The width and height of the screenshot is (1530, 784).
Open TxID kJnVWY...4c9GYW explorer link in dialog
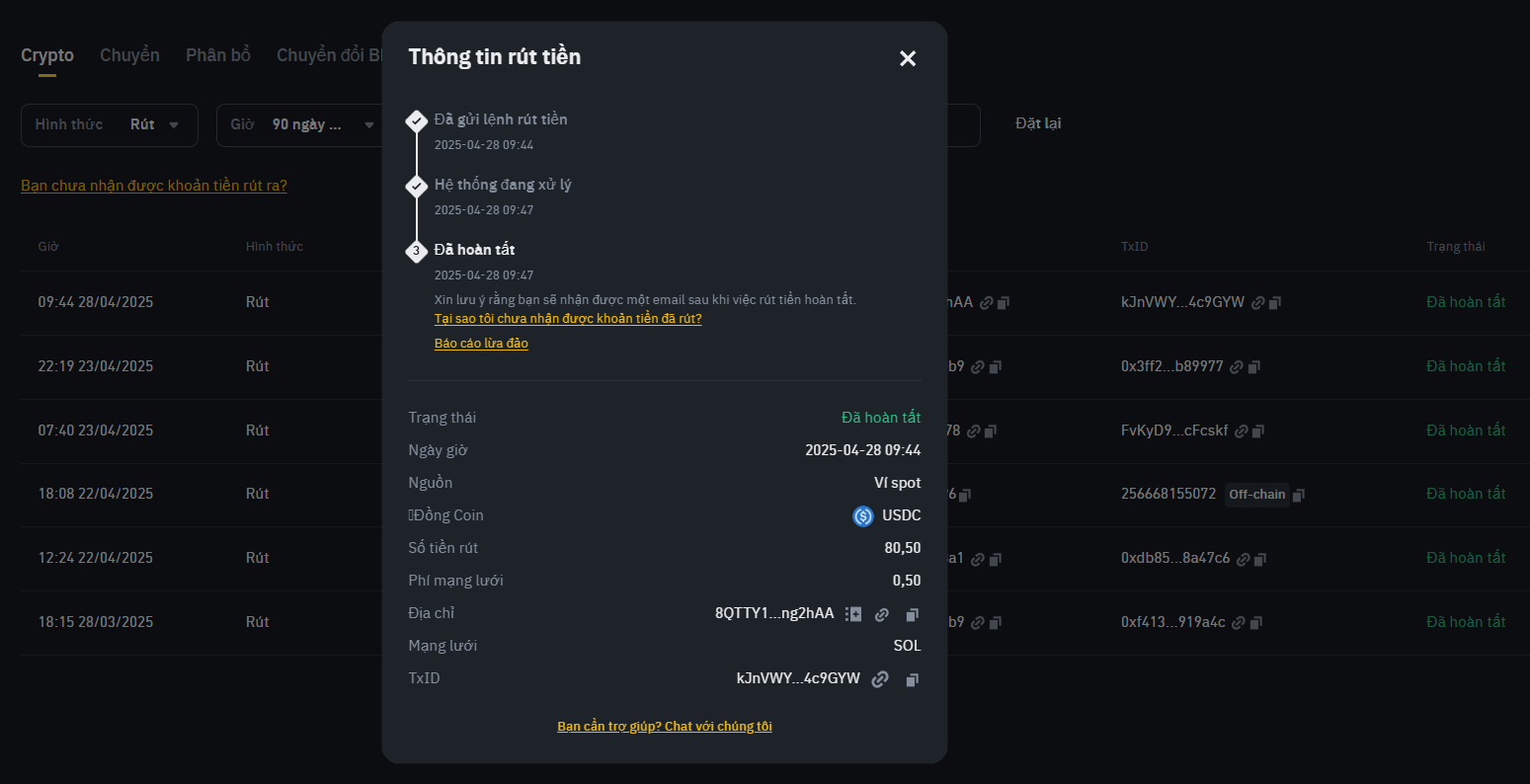point(880,679)
